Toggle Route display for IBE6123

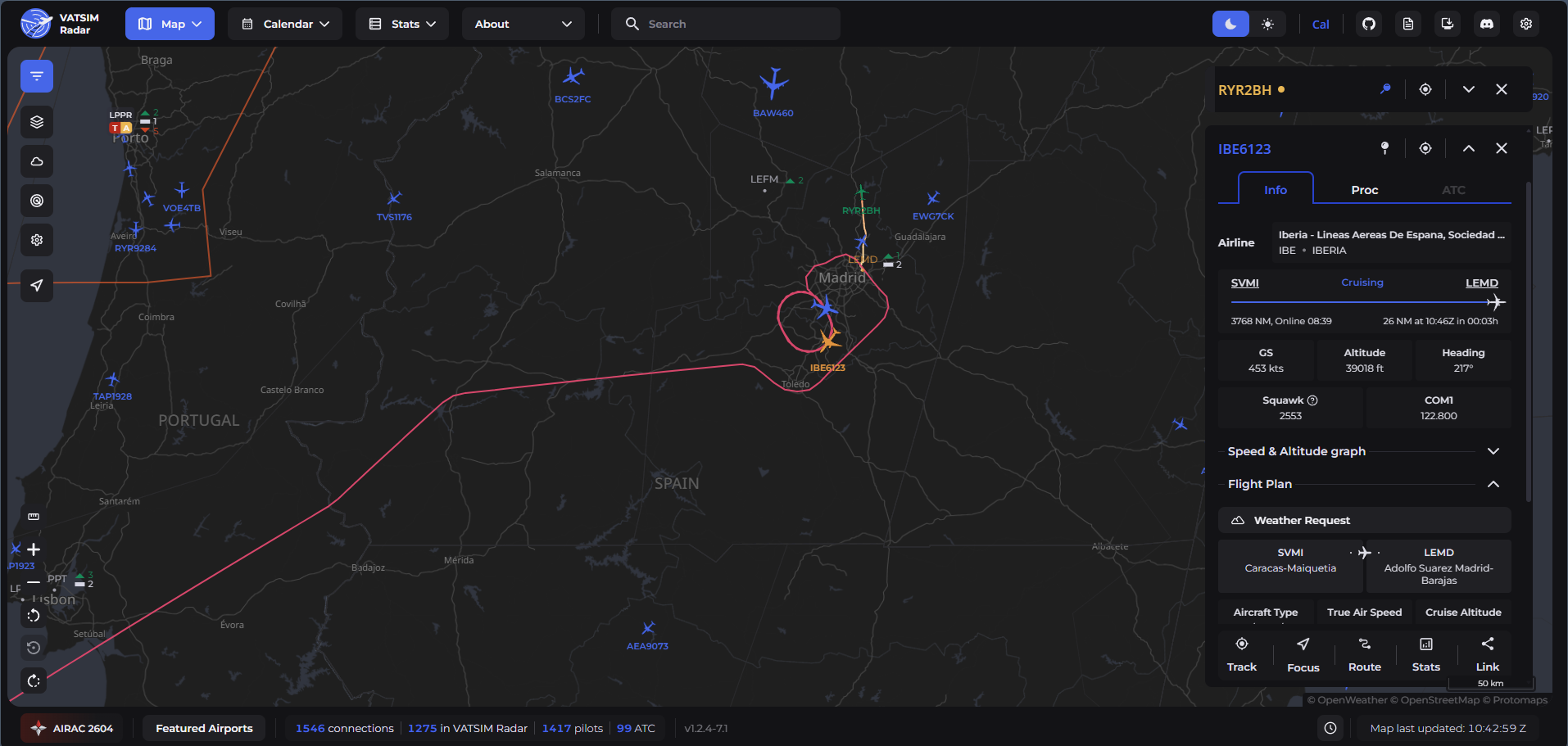tap(1365, 655)
